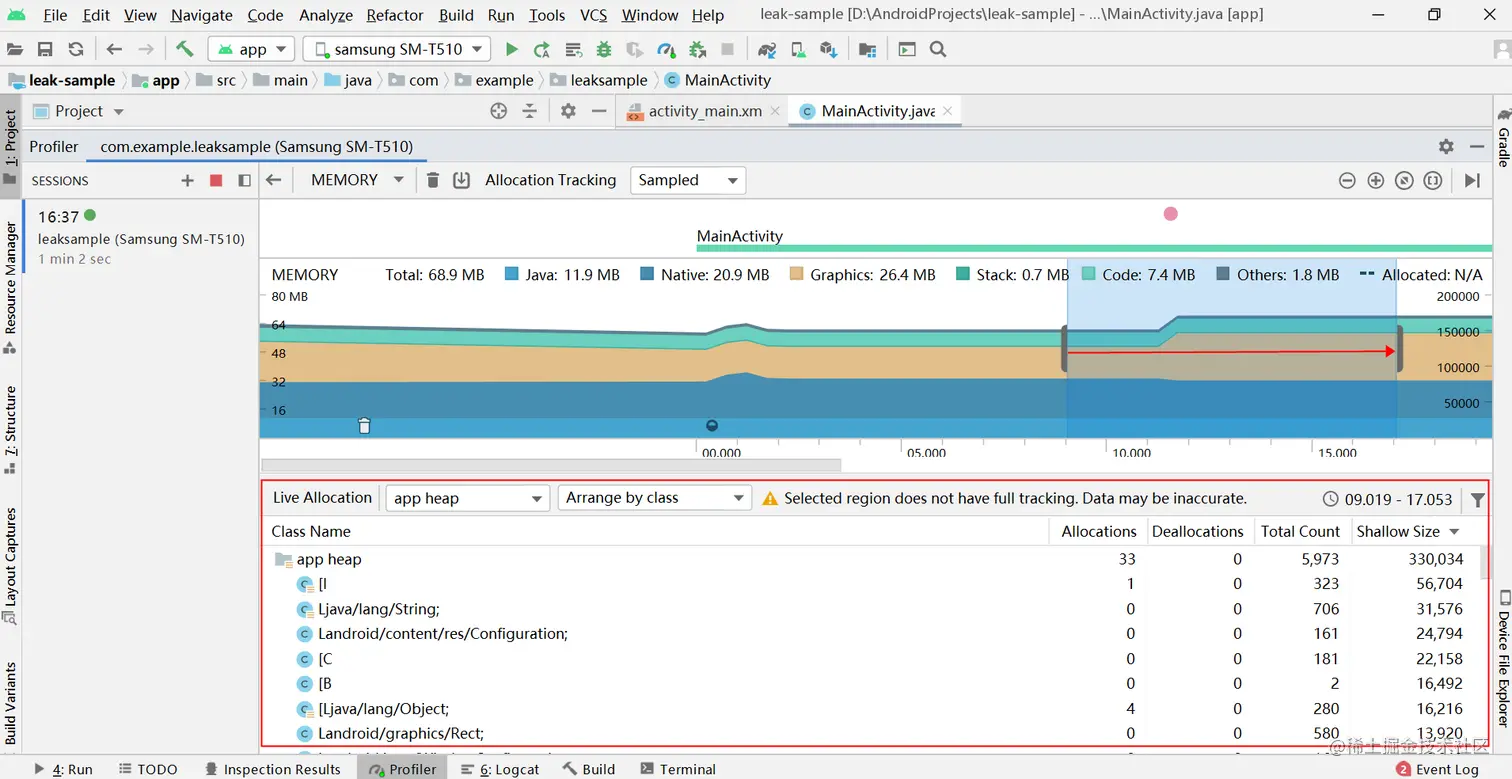Screen dimensions: 1512x779
Task: Build project using the hammer icon
Action: point(184,49)
